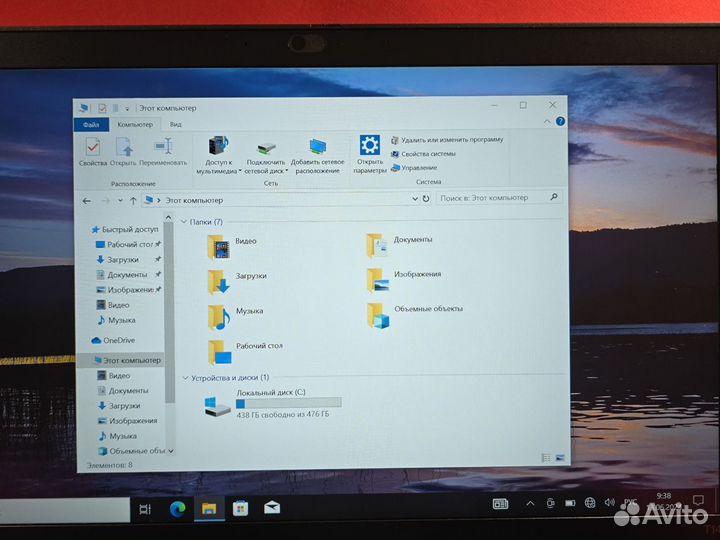Switch to large icons view
Viewport: 720px width, 540px height.
tap(560, 458)
